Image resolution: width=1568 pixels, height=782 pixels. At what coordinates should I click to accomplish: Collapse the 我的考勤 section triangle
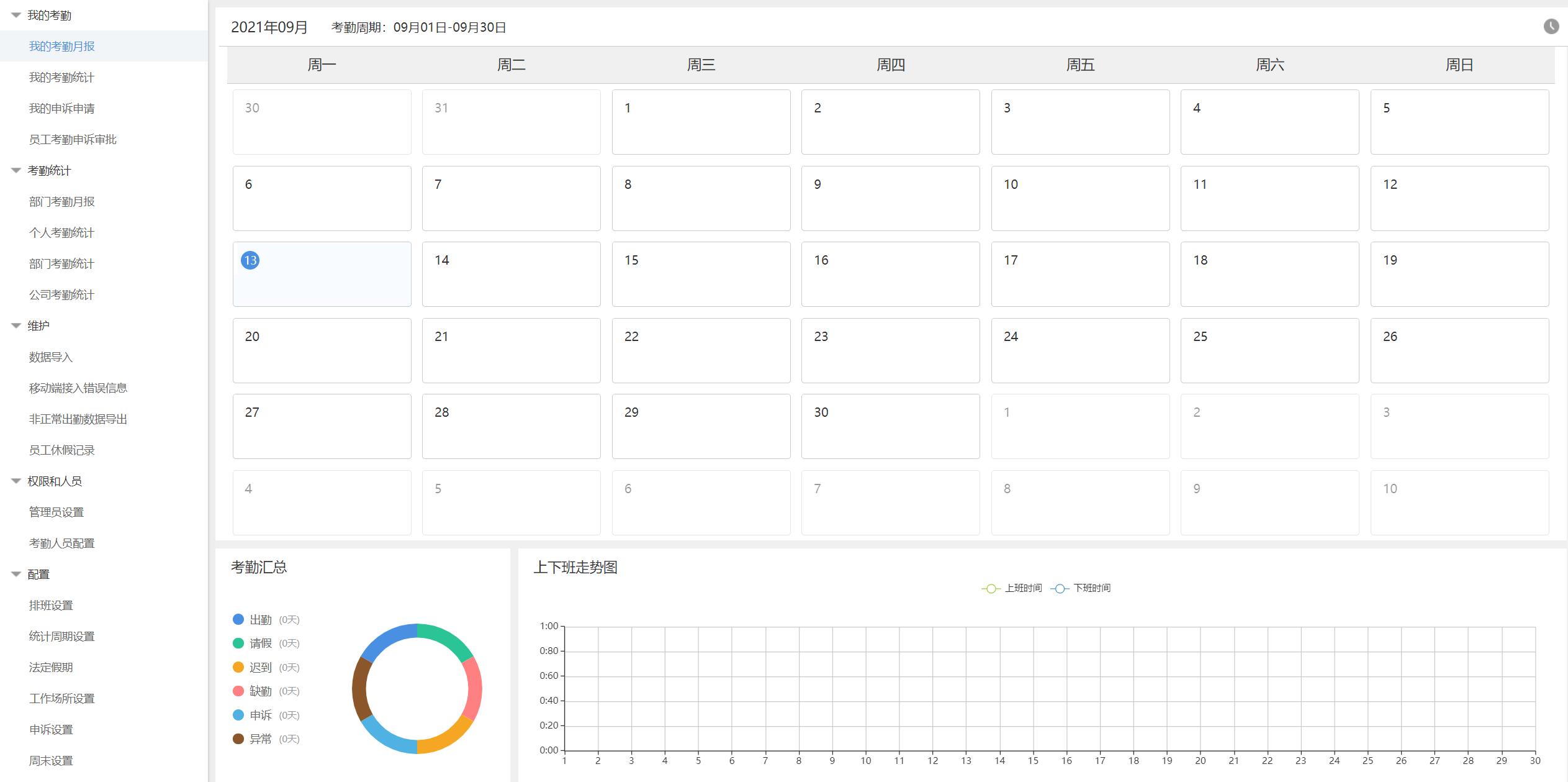(16, 16)
